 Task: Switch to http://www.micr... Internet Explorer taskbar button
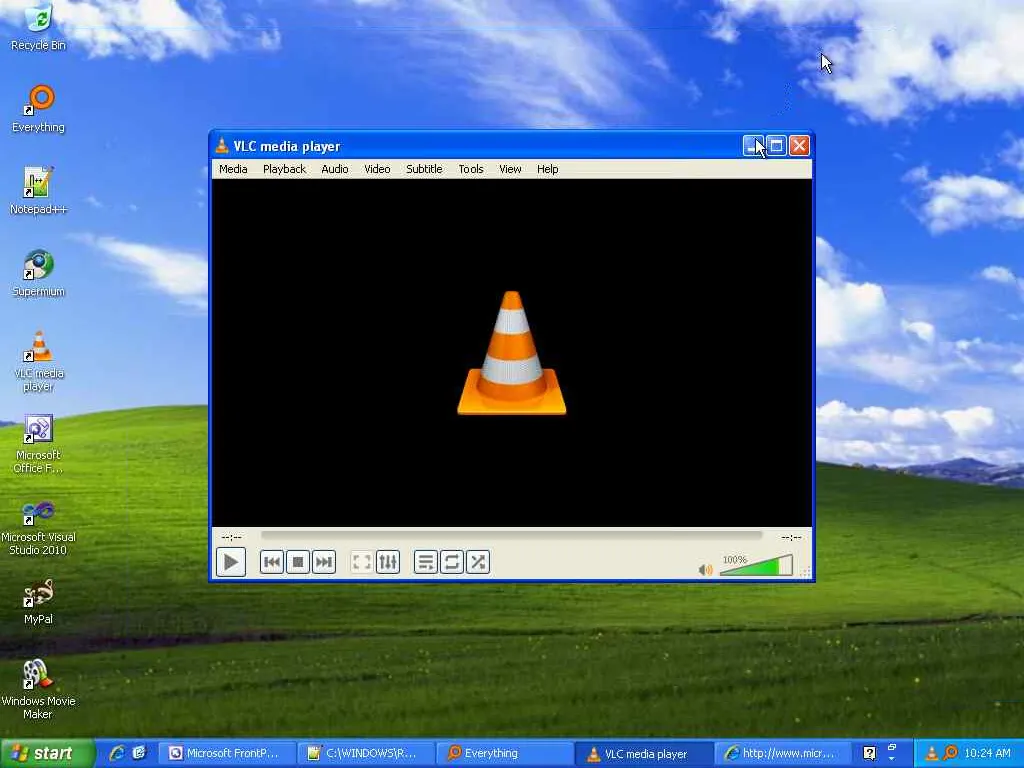782,753
